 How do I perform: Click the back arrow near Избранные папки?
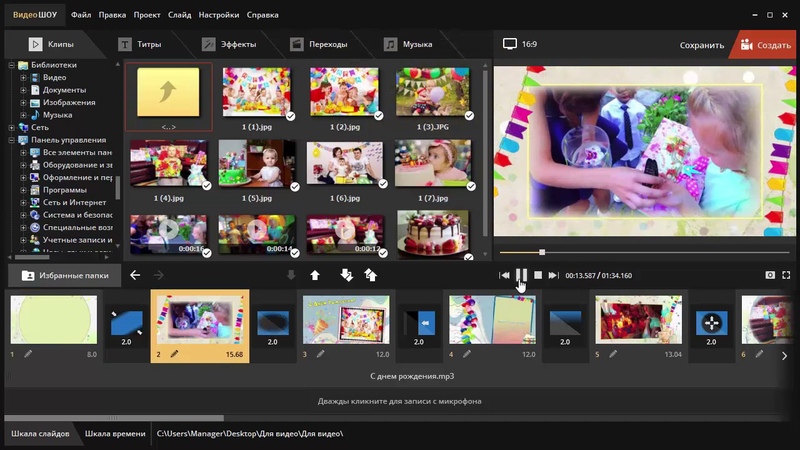click(135, 275)
